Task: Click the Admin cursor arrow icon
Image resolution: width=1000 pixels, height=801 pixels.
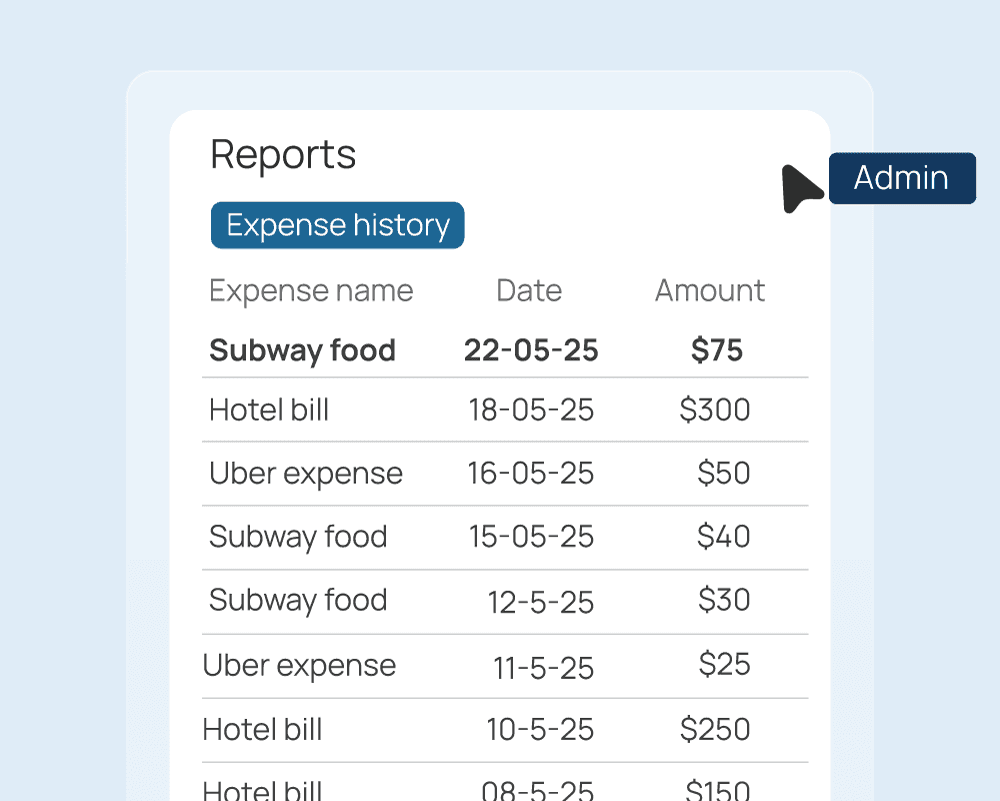Action: coord(802,187)
